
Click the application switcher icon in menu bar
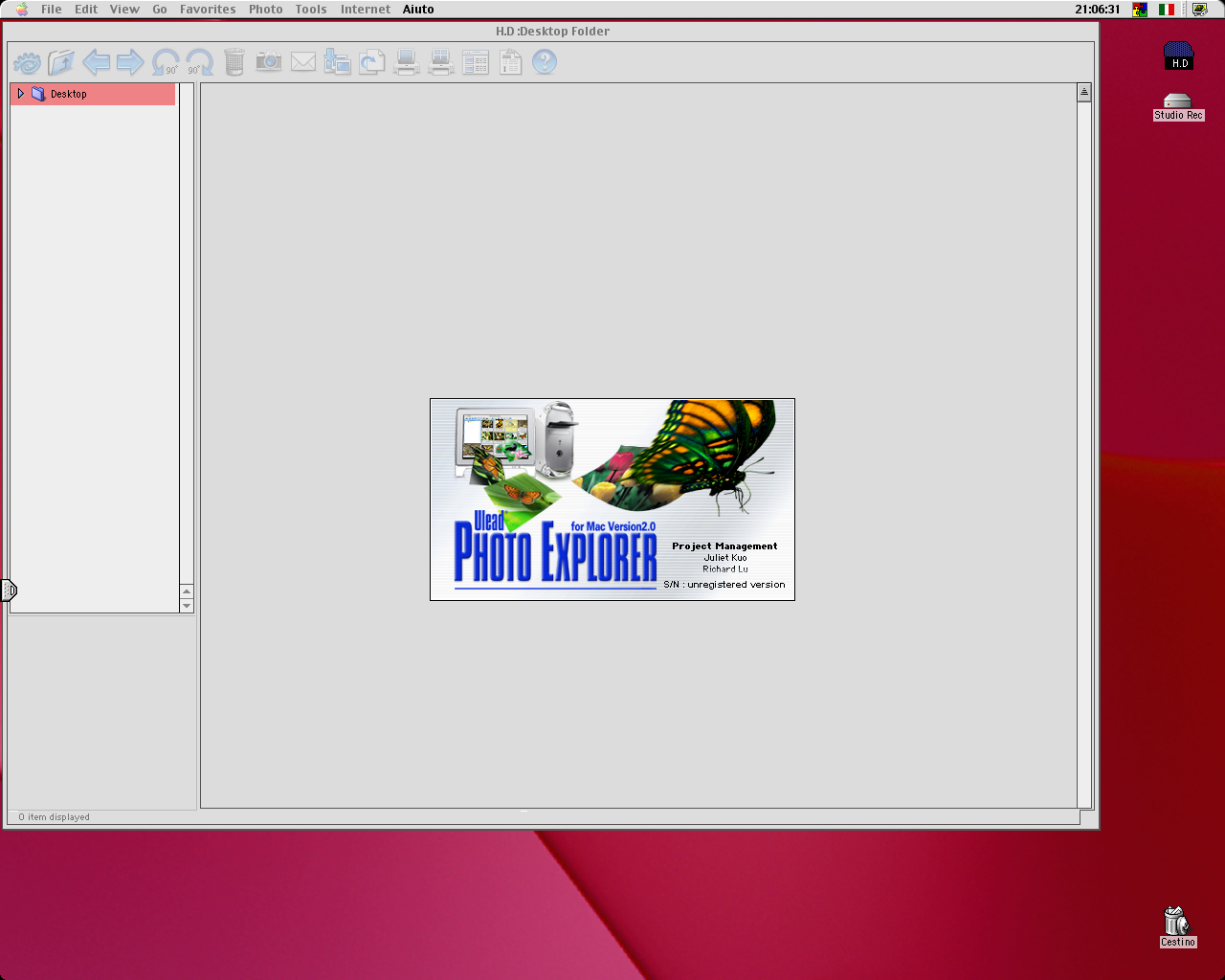tap(1200, 9)
